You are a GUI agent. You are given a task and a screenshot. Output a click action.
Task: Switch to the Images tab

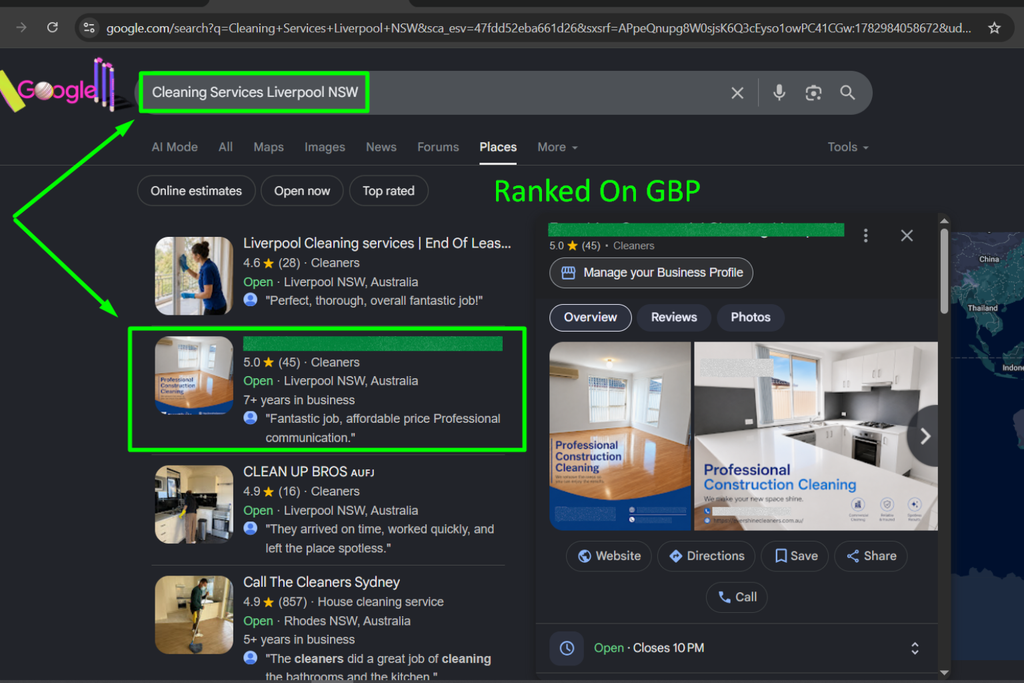(325, 148)
